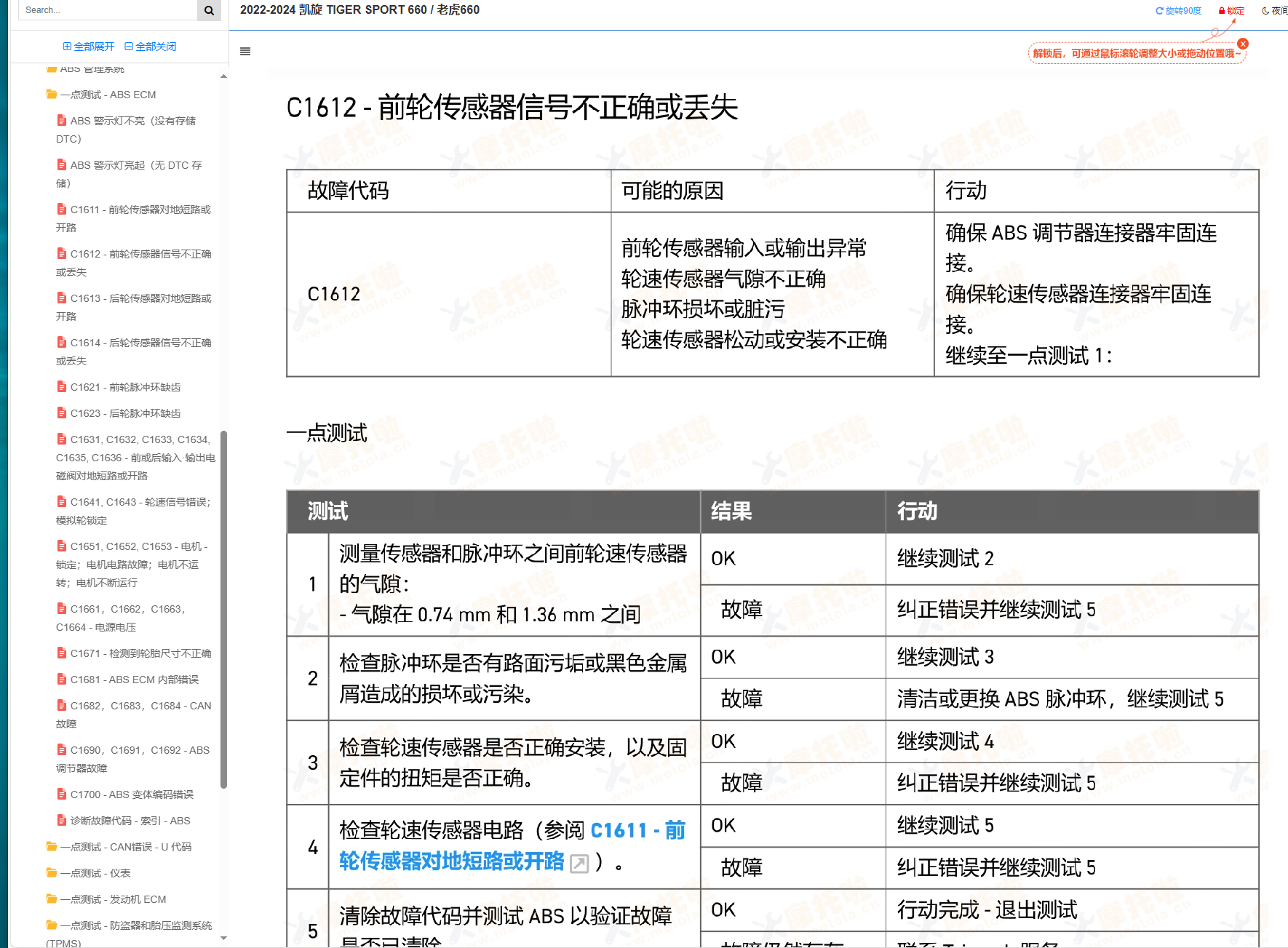Viewport: 1288px width, 948px height.
Task: Switch to 夜间 night mode
Action: point(1275,11)
